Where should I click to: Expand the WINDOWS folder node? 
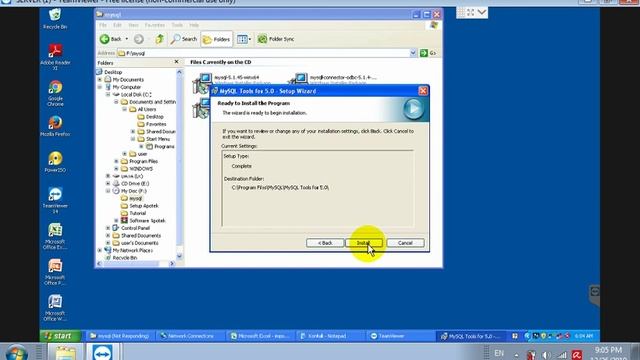[x=116, y=169]
